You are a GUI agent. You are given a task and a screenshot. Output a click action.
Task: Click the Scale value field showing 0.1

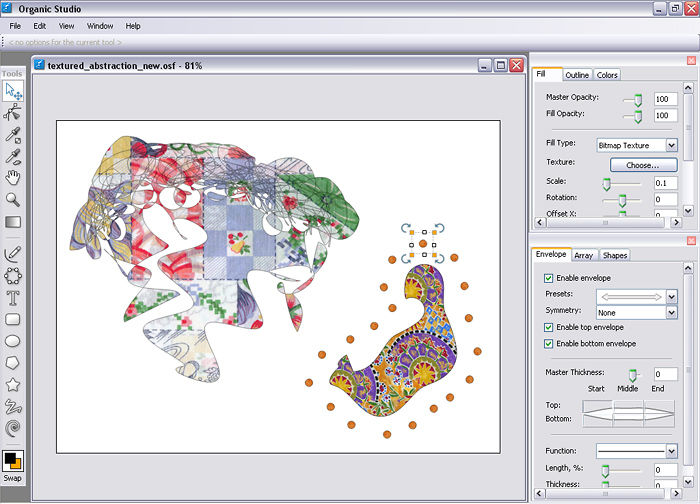665,183
